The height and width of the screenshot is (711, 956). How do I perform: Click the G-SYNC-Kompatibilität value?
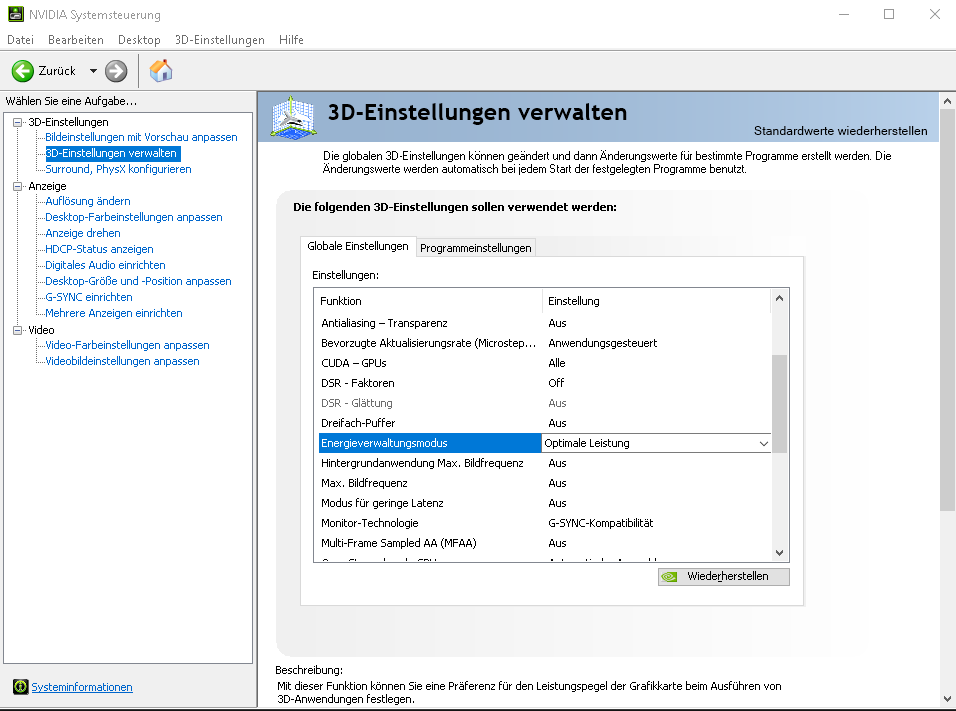pos(601,523)
